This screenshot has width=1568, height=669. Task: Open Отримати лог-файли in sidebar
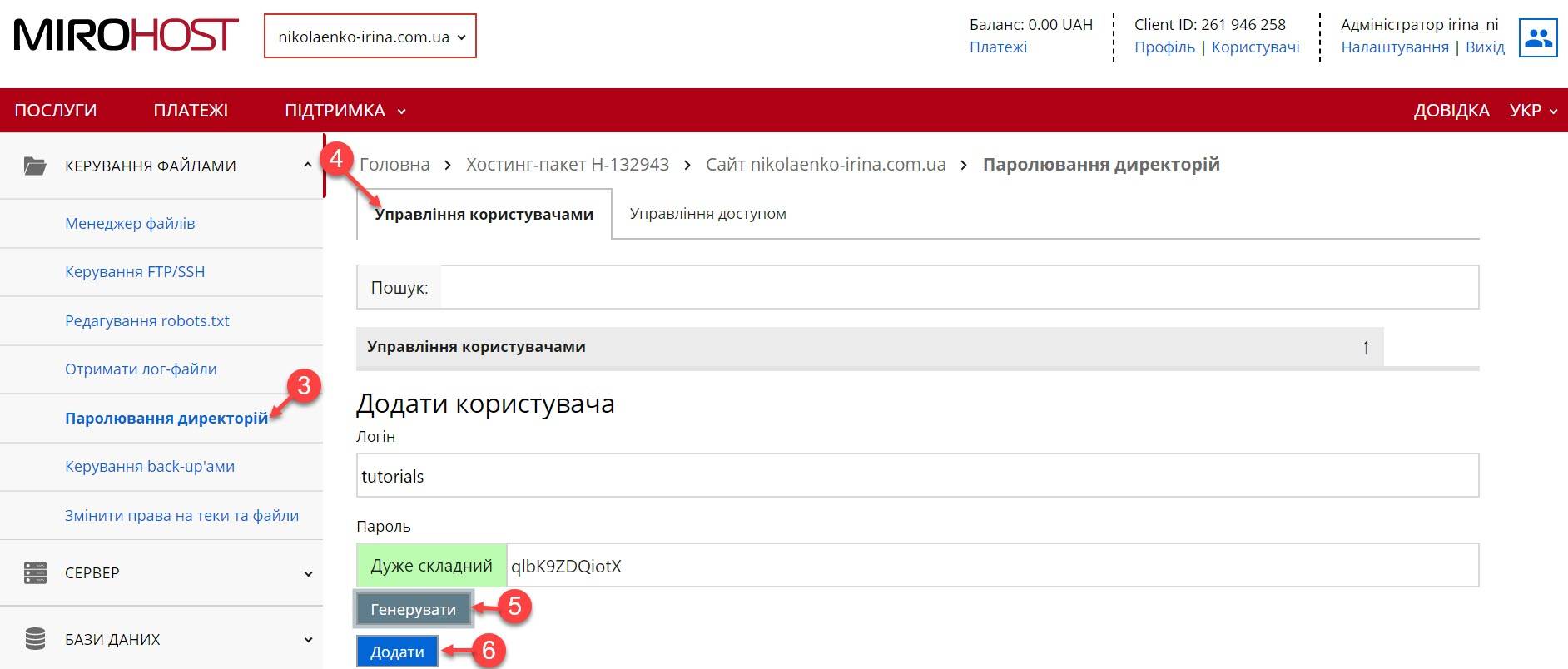pos(141,369)
